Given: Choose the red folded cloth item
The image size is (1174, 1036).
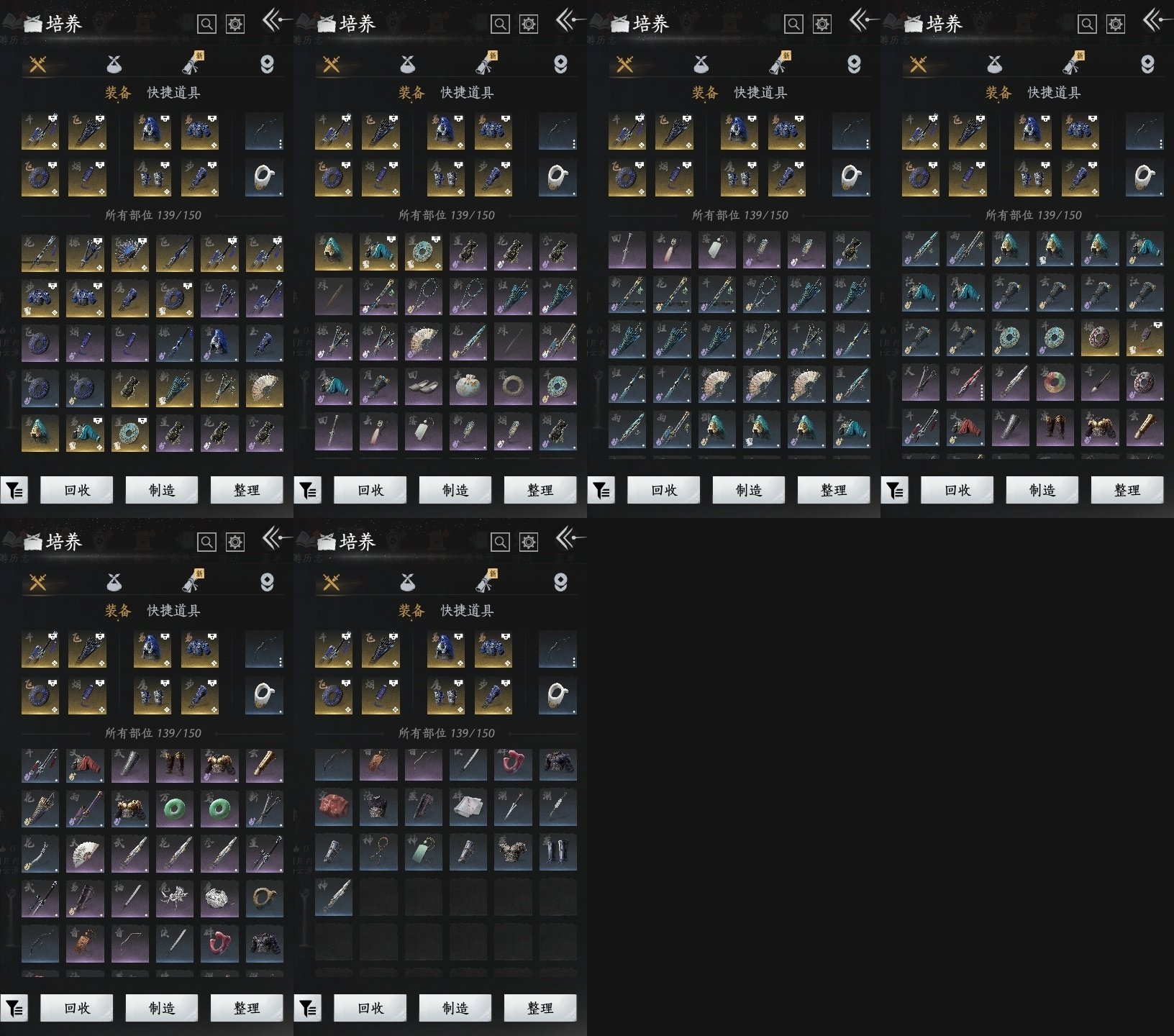Looking at the screenshot, I should (333, 807).
